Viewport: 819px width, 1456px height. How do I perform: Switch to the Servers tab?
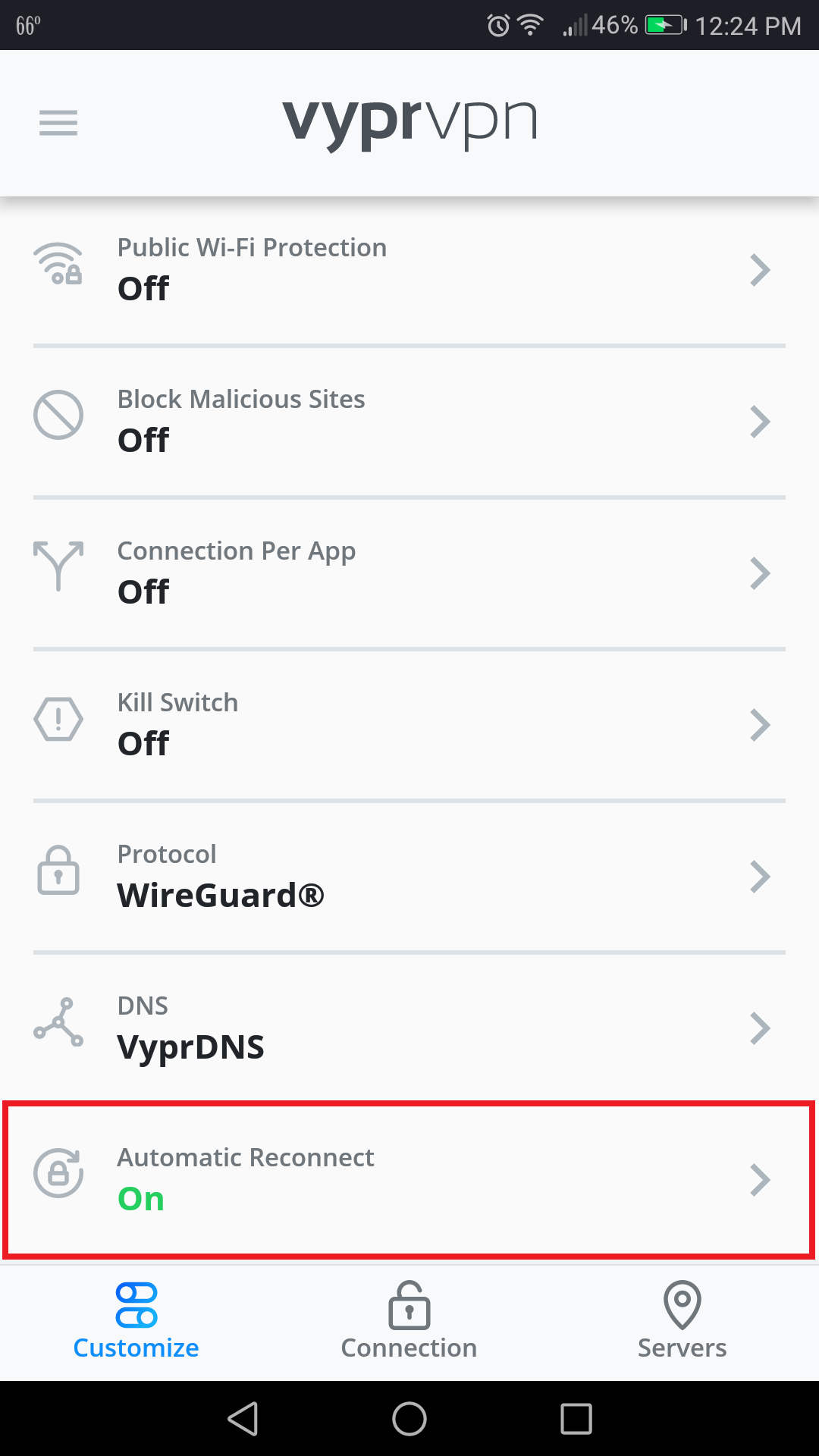click(681, 1323)
